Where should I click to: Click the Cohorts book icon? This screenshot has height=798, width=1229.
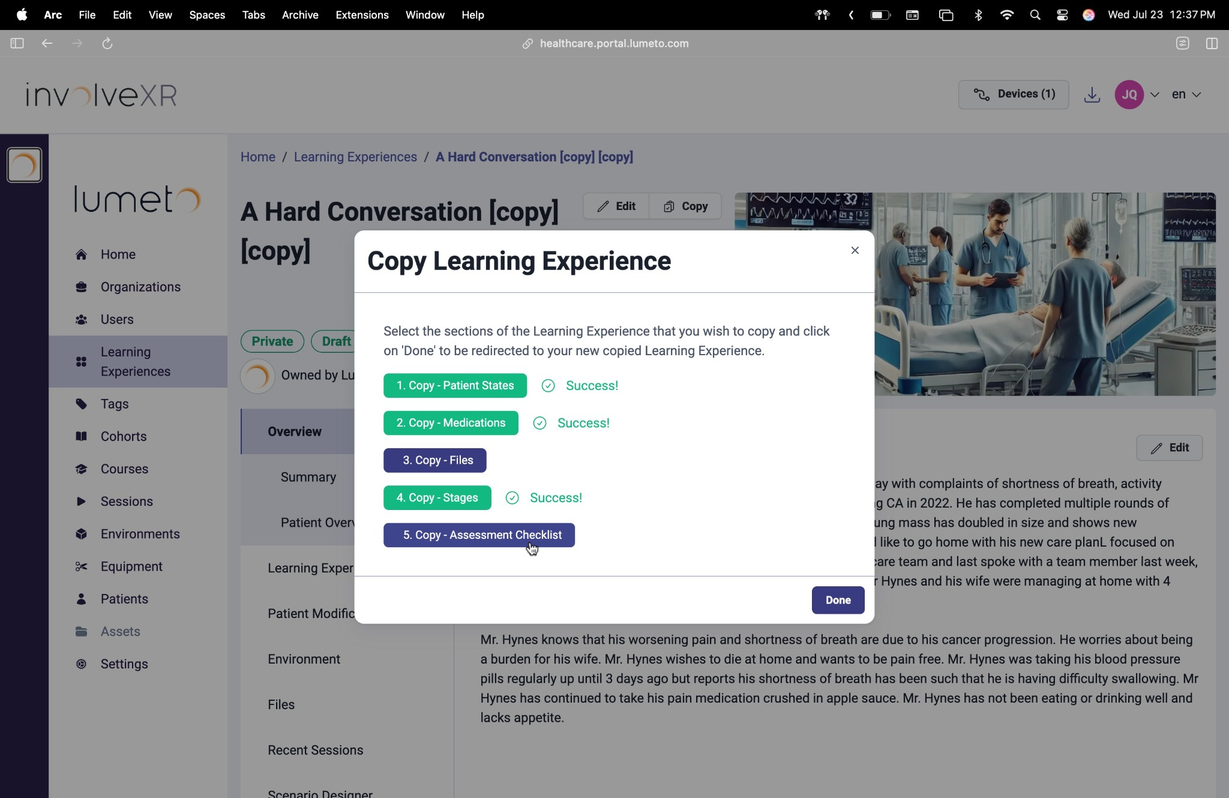pos(81,437)
